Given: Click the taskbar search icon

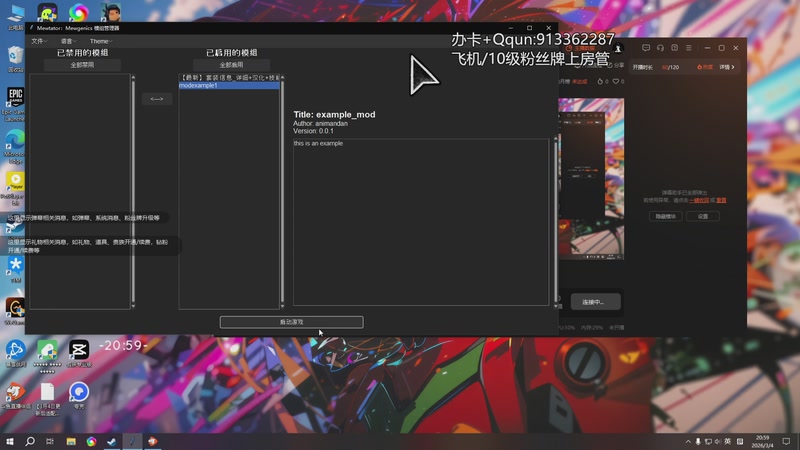Looking at the screenshot, I should pos(30,441).
